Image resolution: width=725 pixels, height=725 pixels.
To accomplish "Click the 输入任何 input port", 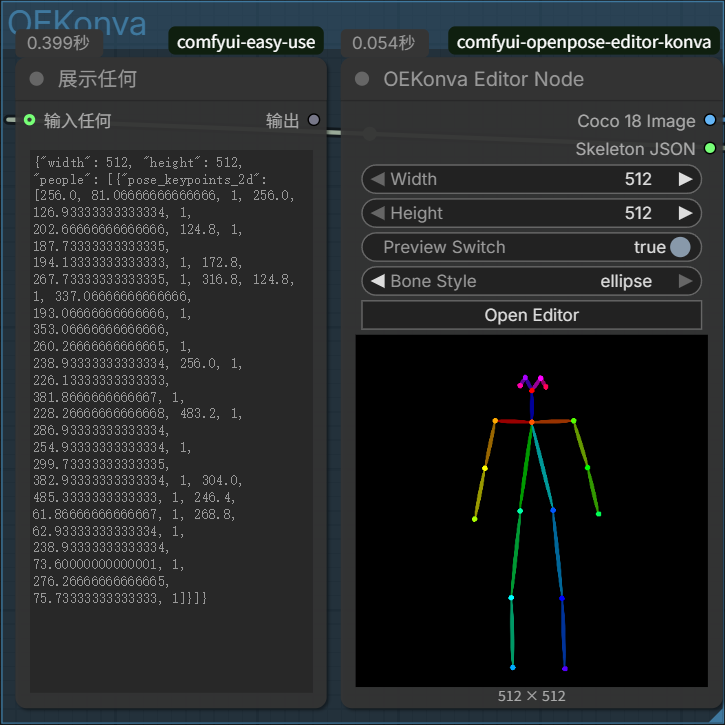I will click(x=30, y=120).
